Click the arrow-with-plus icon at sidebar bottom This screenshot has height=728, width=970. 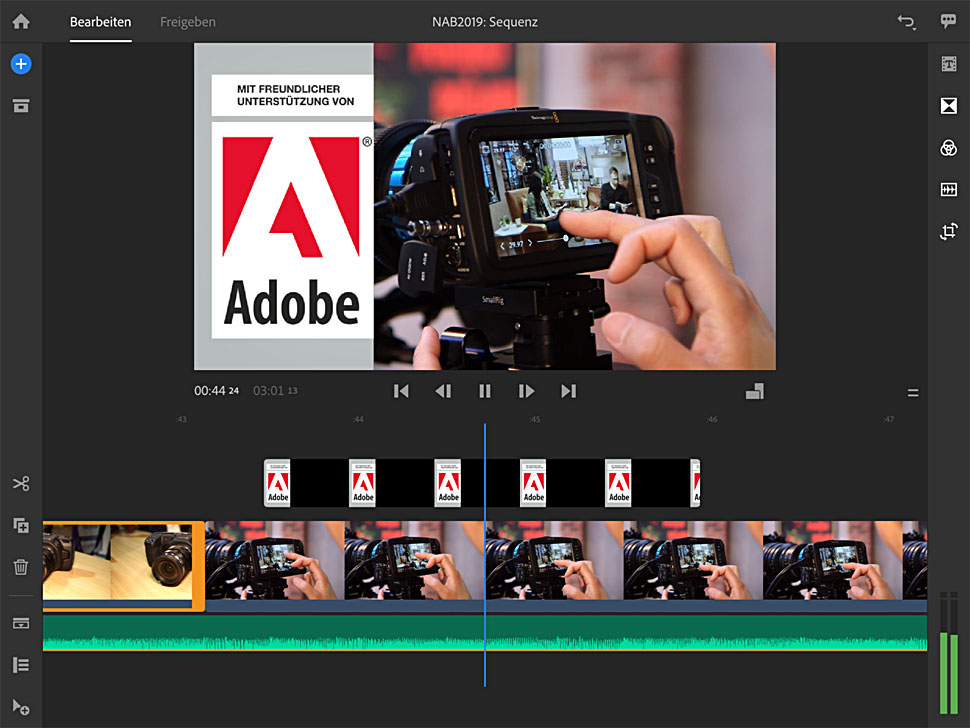point(21,707)
